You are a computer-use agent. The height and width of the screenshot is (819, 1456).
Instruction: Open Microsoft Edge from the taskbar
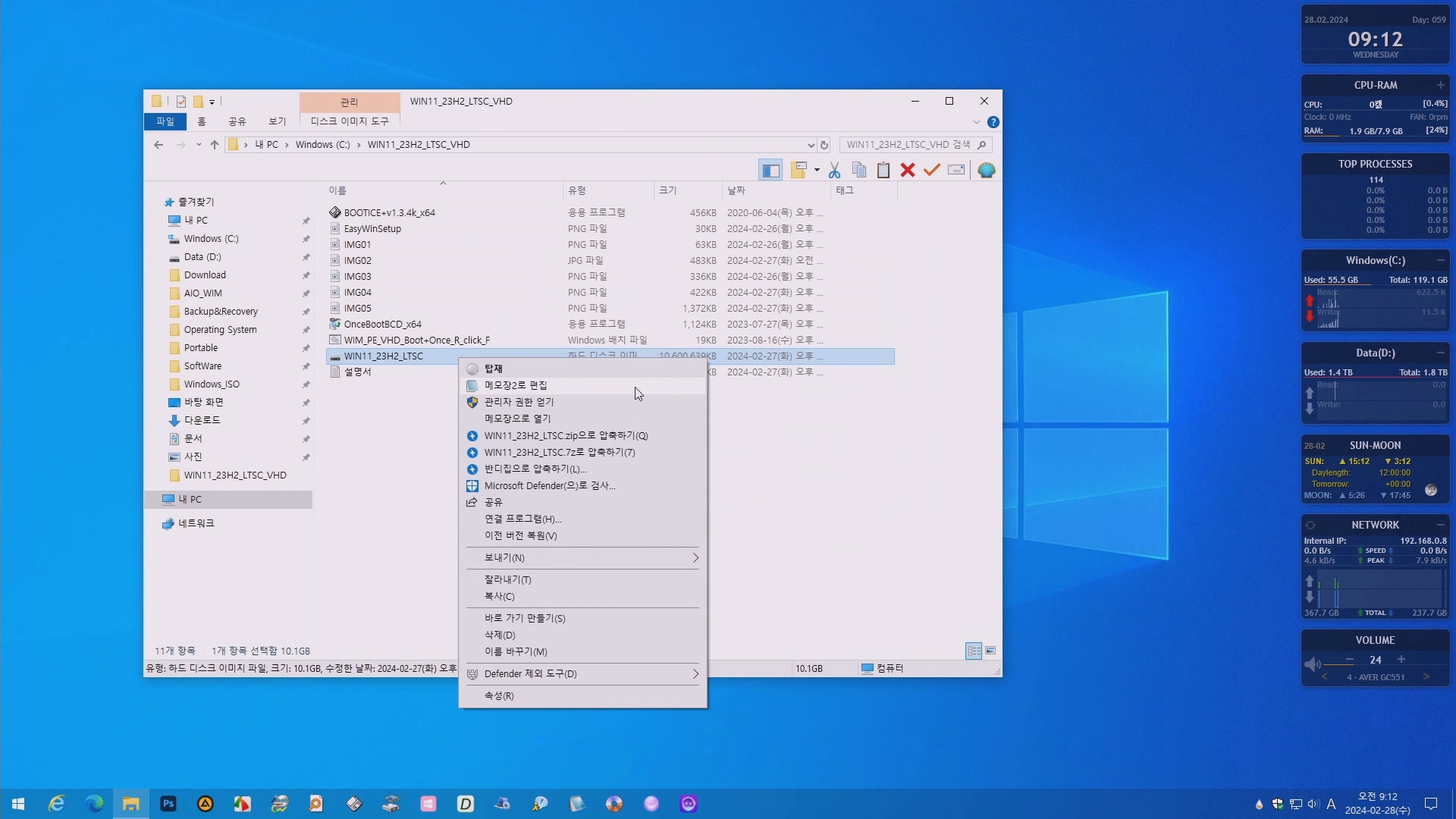[x=94, y=804]
